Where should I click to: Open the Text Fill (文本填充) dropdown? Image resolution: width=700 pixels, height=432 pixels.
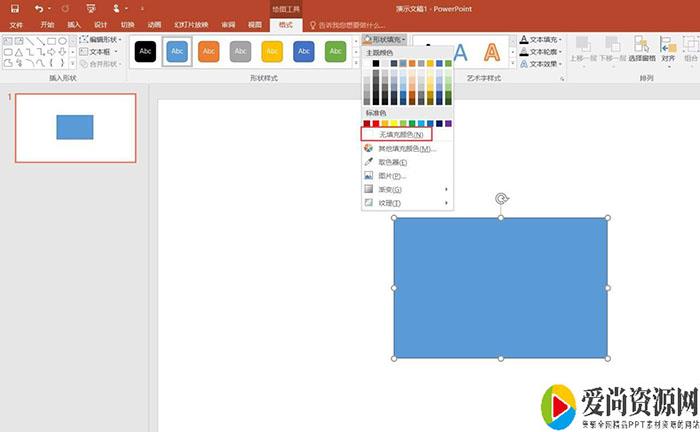542,40
